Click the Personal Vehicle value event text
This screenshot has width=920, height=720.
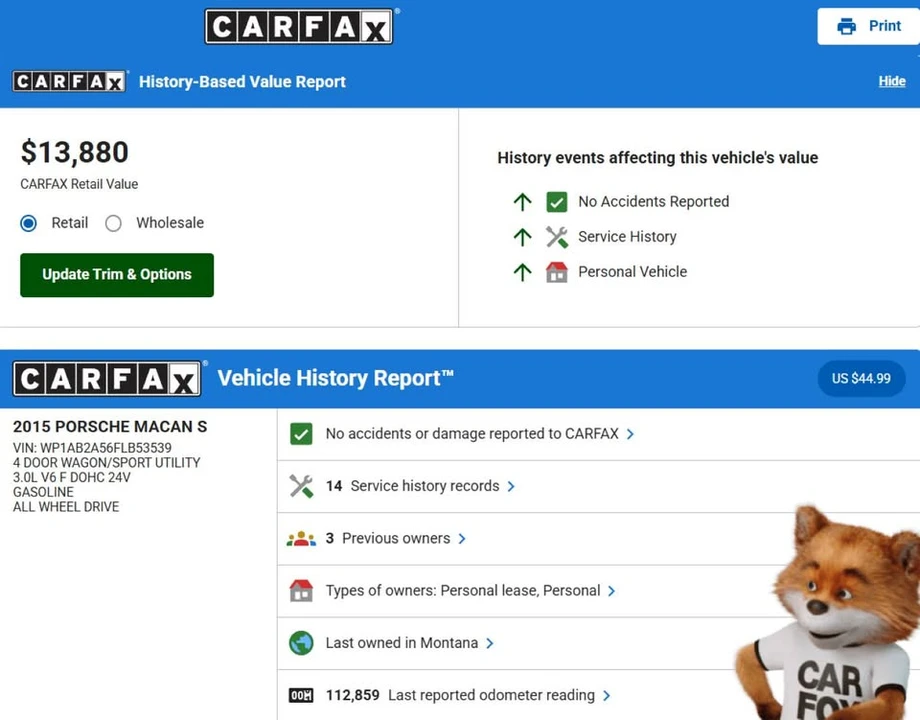[632, 272]
